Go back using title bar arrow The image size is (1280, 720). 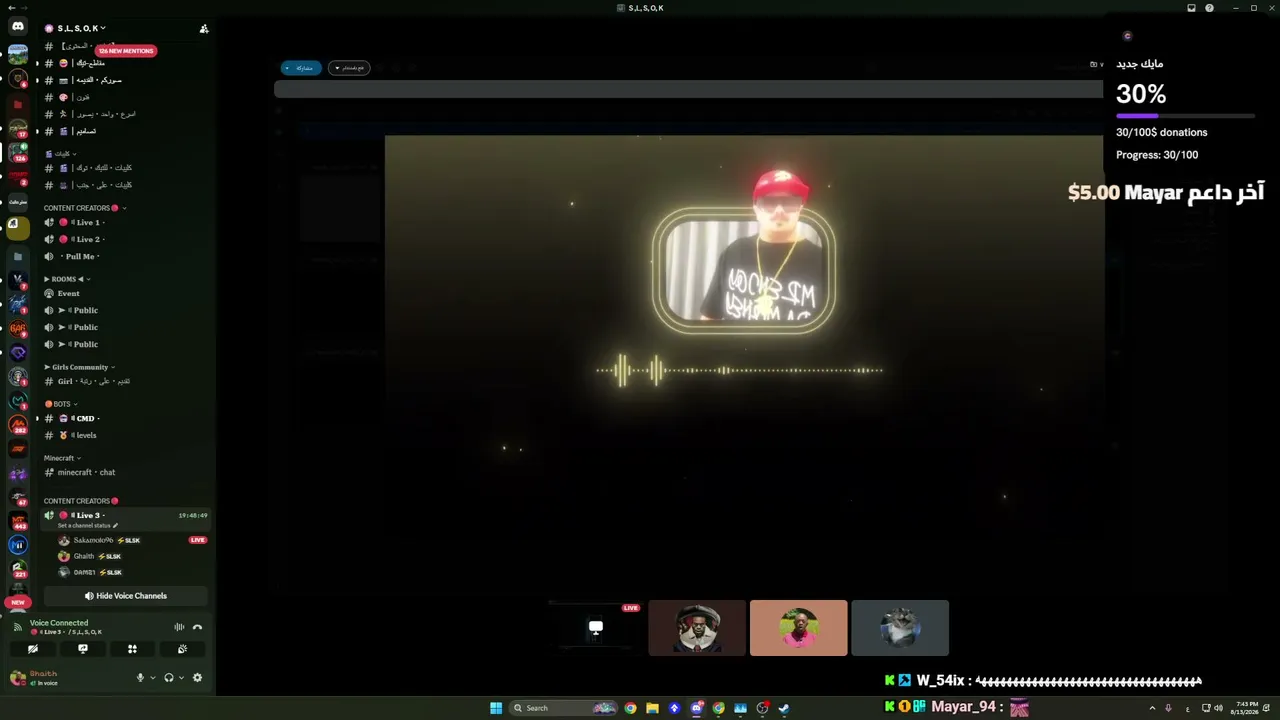(10, 8)
